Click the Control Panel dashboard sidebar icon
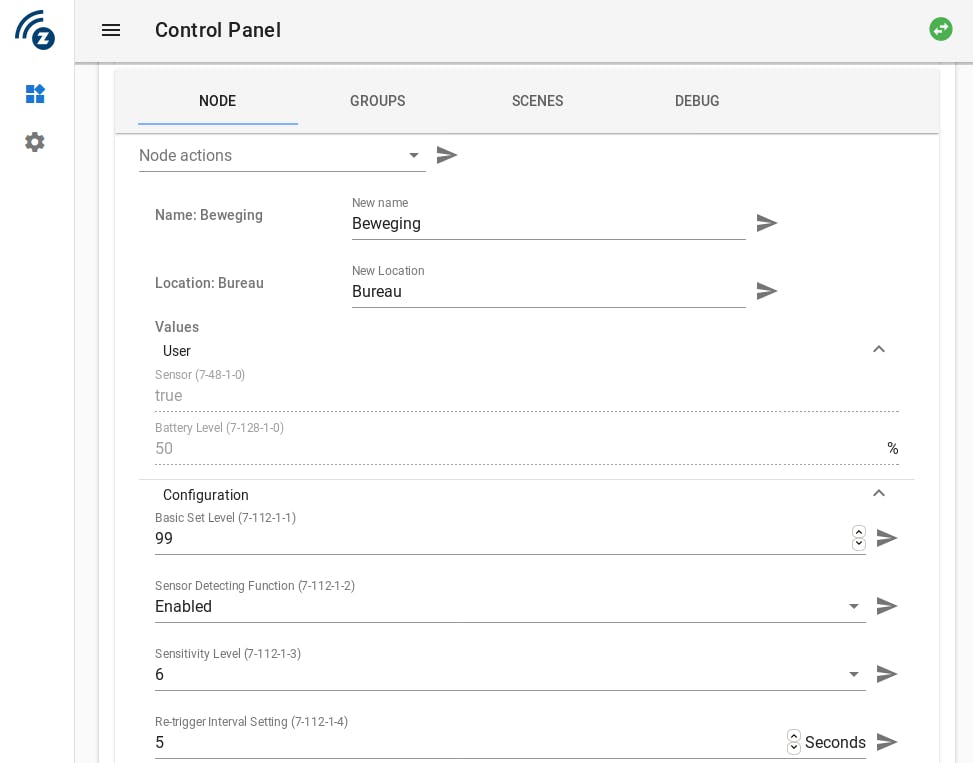Screen dimensions: 973x763 pyautogui.click(x=35, y=94)
